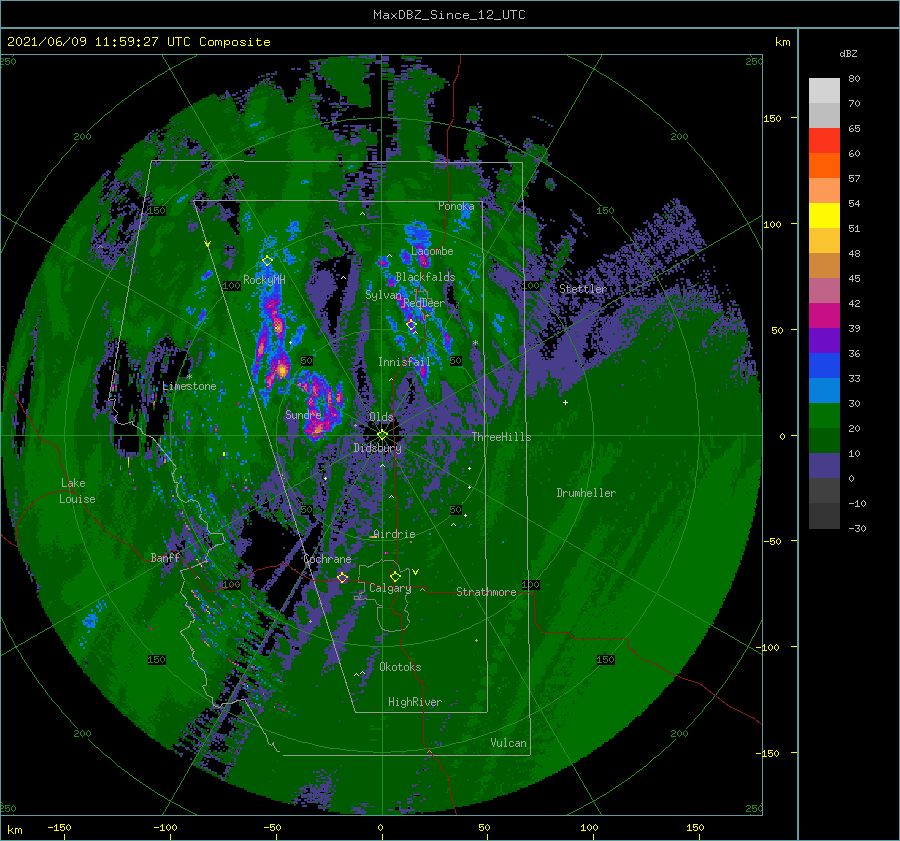
Task: Select the magenta 39–42 dBZ legend swatch
Action: [x=824, y=315]
